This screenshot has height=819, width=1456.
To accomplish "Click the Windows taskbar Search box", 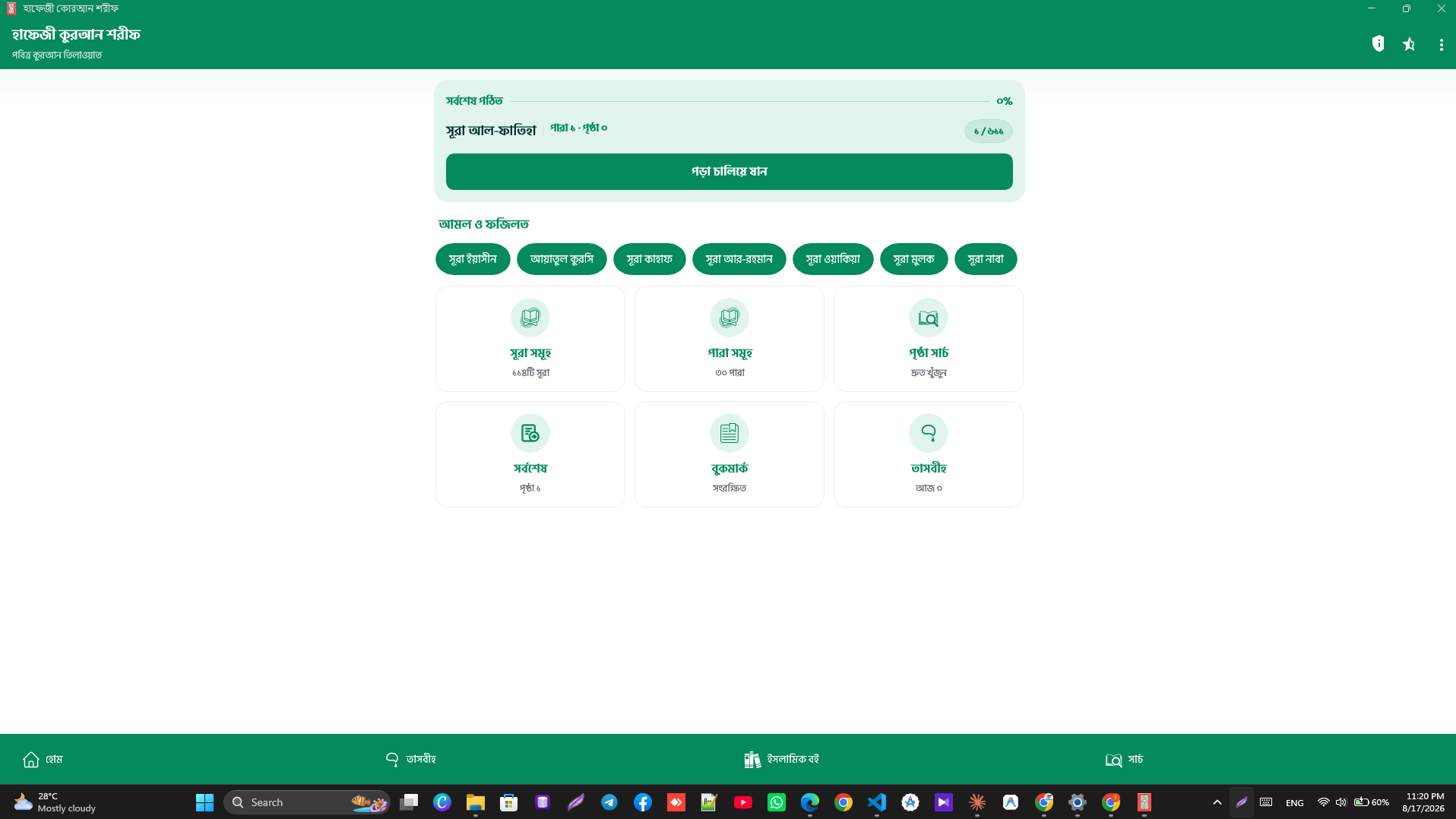I will [x=307, y=802].
